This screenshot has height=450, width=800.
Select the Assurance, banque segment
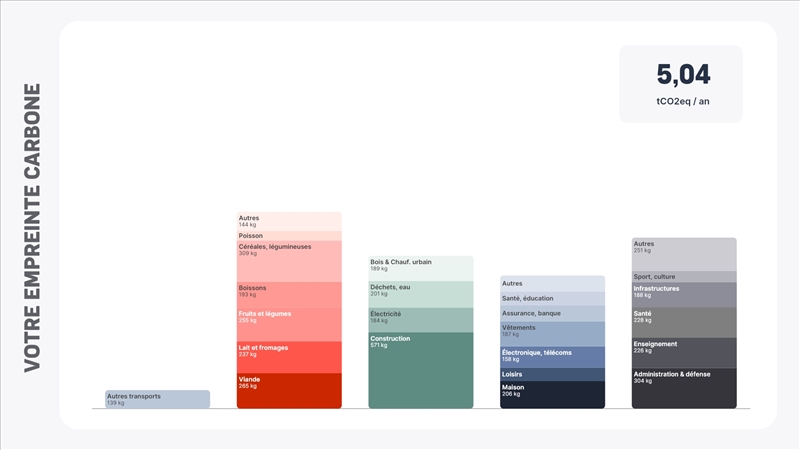[x=552, y=313]
